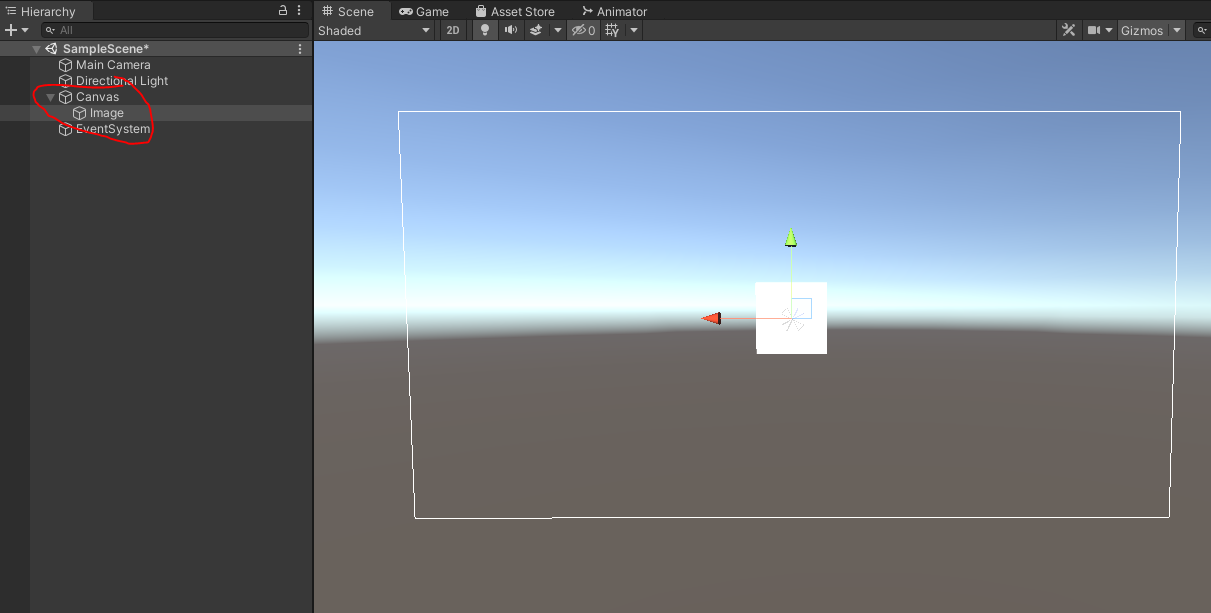Open grid settings dropdown arrow

(633, 31)
